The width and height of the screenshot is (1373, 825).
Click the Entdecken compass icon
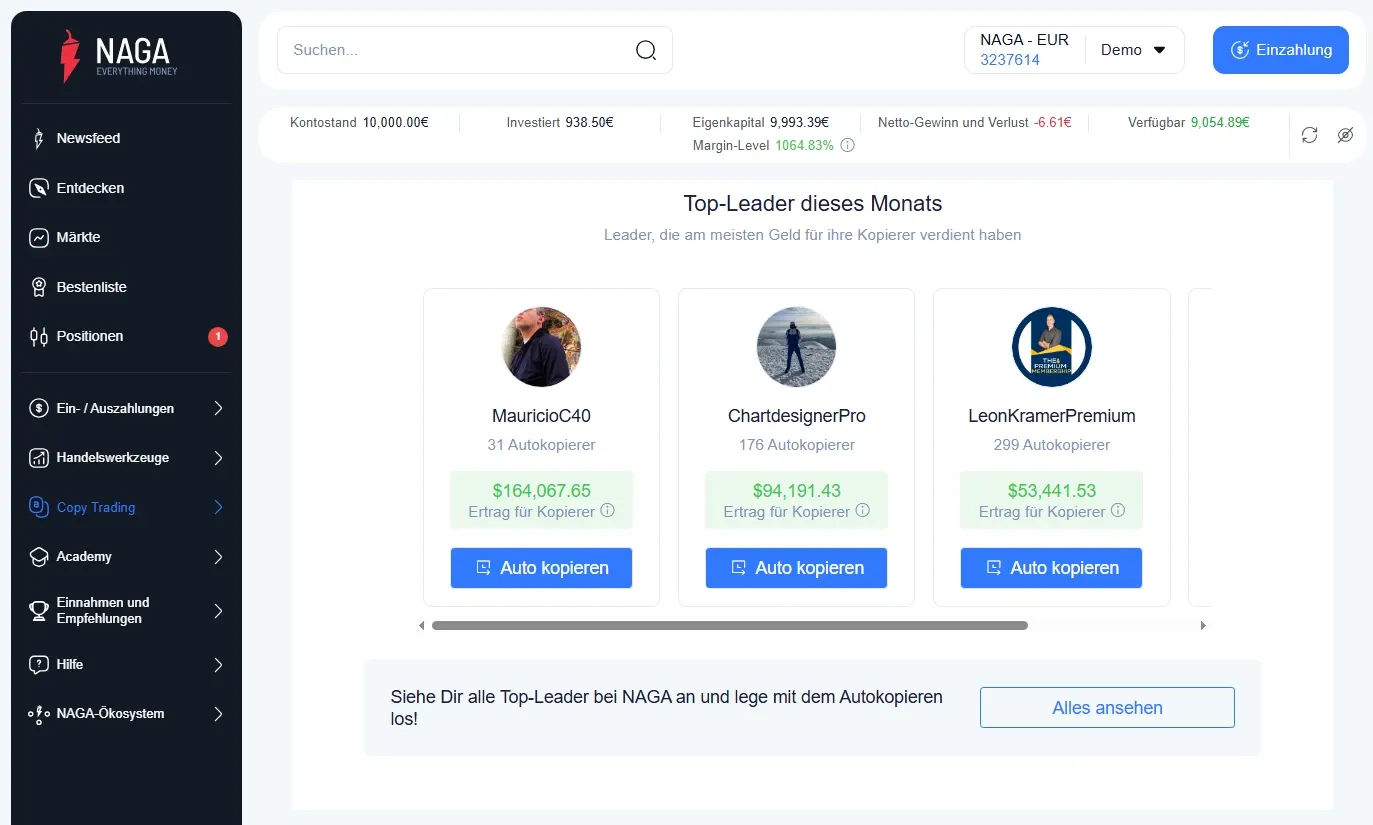point(39,188)
